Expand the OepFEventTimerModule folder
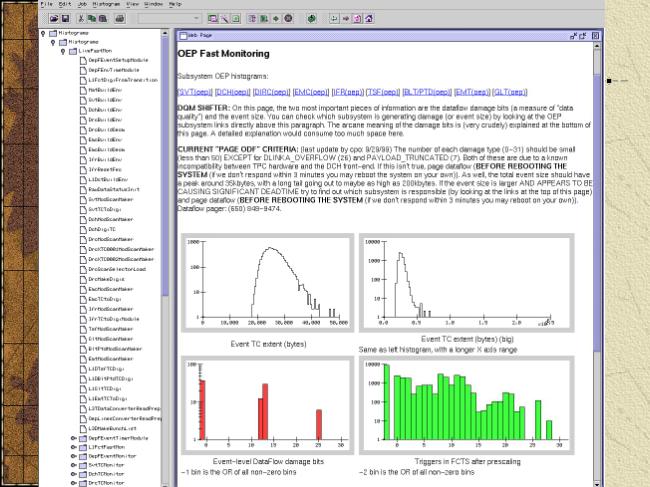The width and height of the screenshot is (650, 487). (72, 438)
